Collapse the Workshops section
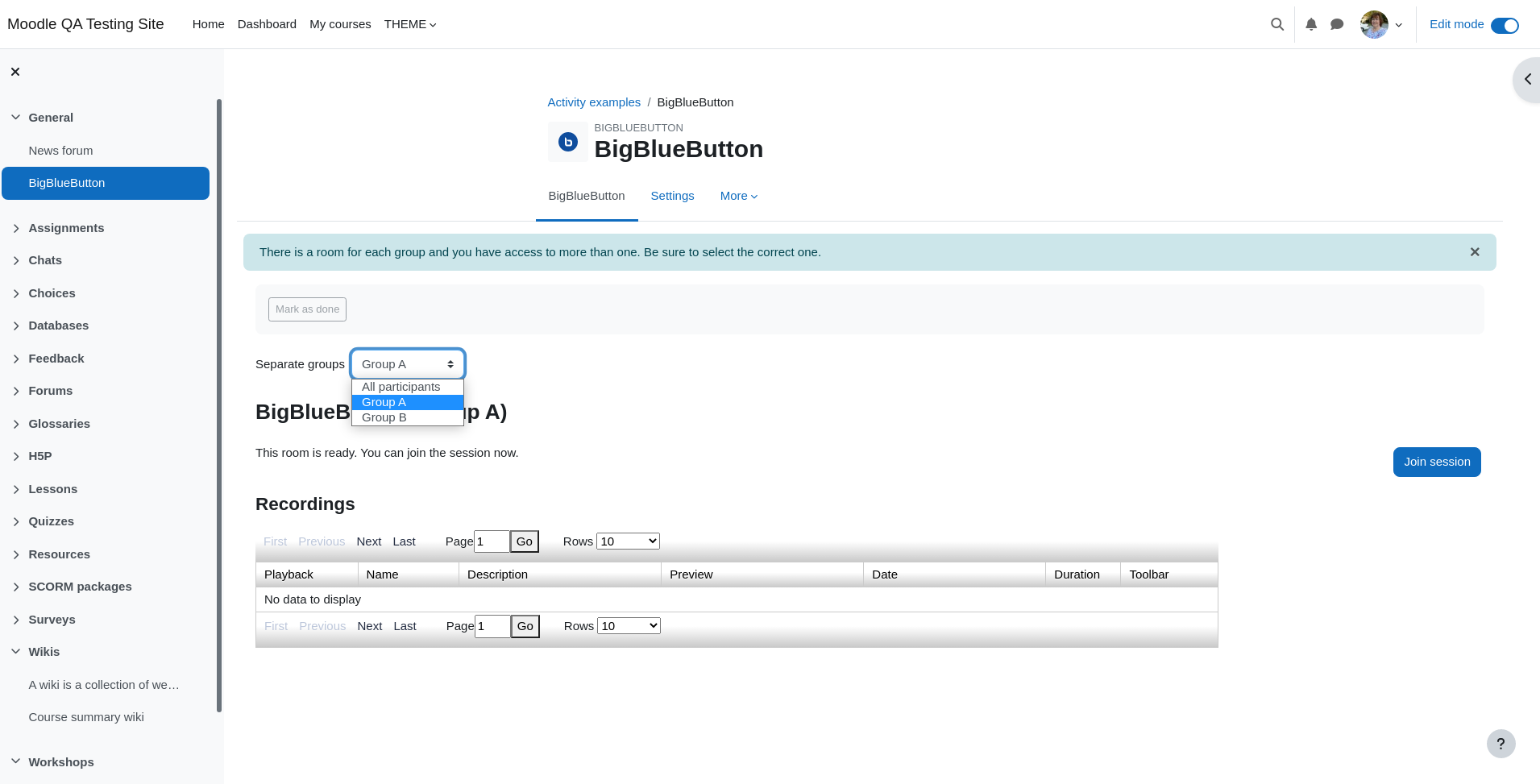This screenshot has width=1540, height=784. tap(16, 761)
